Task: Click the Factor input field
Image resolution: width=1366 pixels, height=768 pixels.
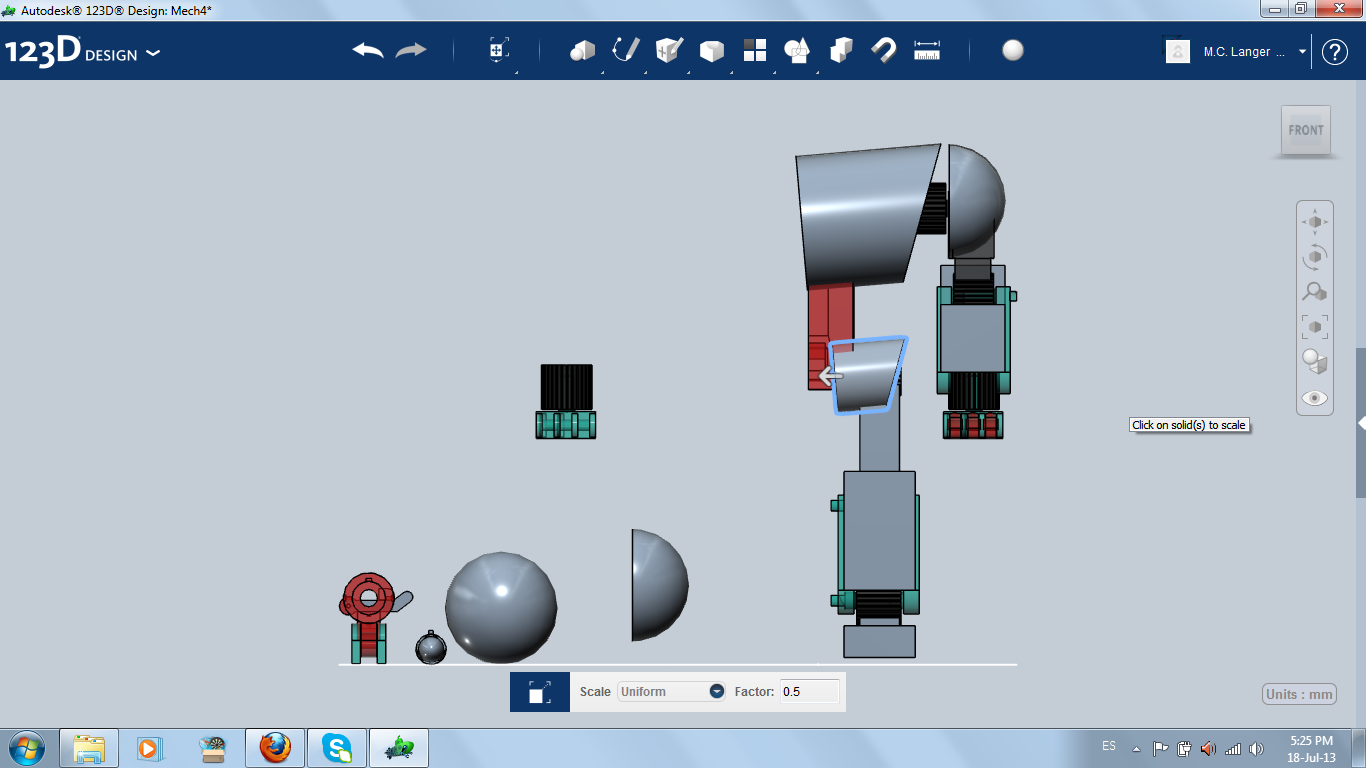Action: 809,691
